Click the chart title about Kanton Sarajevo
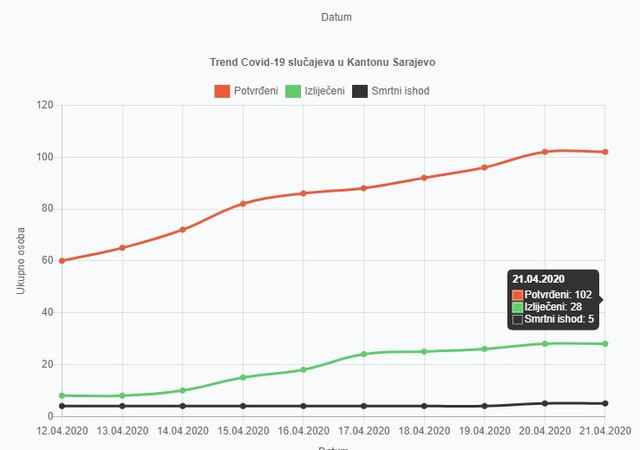 coord(322,62)
